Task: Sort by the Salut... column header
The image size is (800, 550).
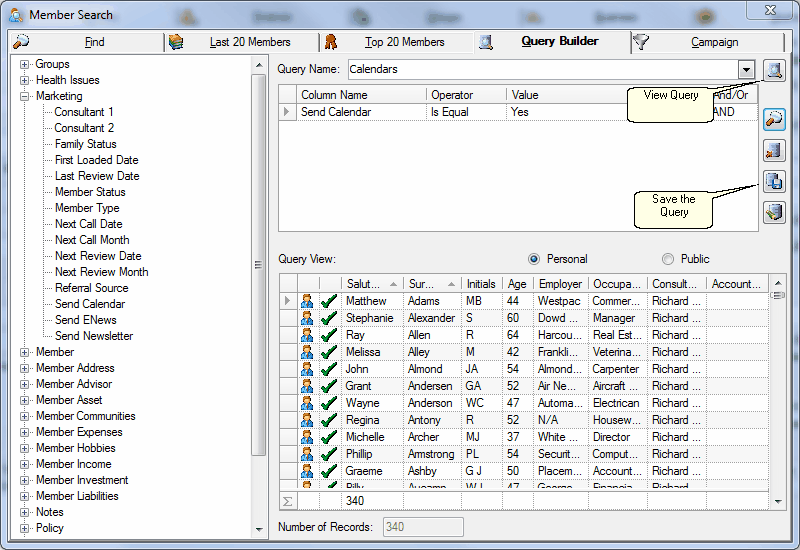Action: pyautogui.click(x=372, y=284)
